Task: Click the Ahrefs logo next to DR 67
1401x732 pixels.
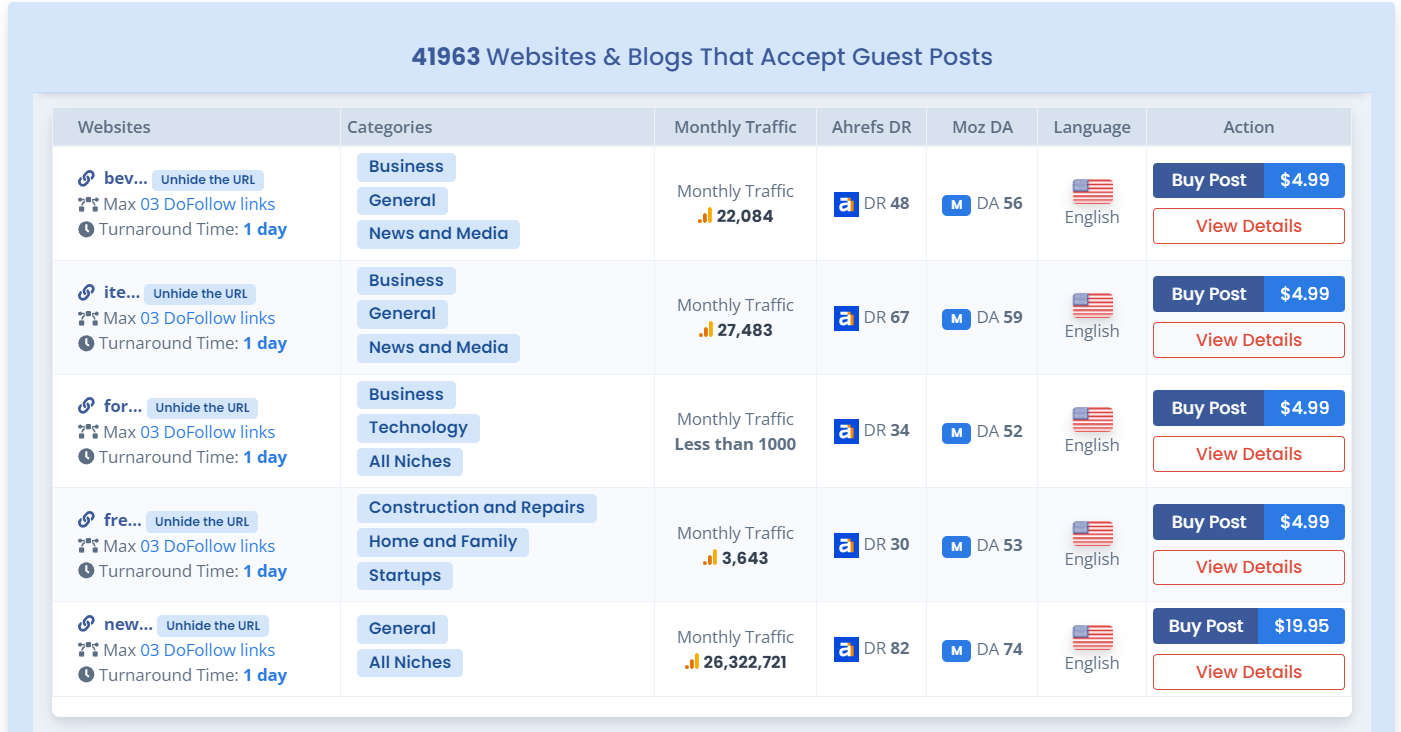Action: (846, 318)
